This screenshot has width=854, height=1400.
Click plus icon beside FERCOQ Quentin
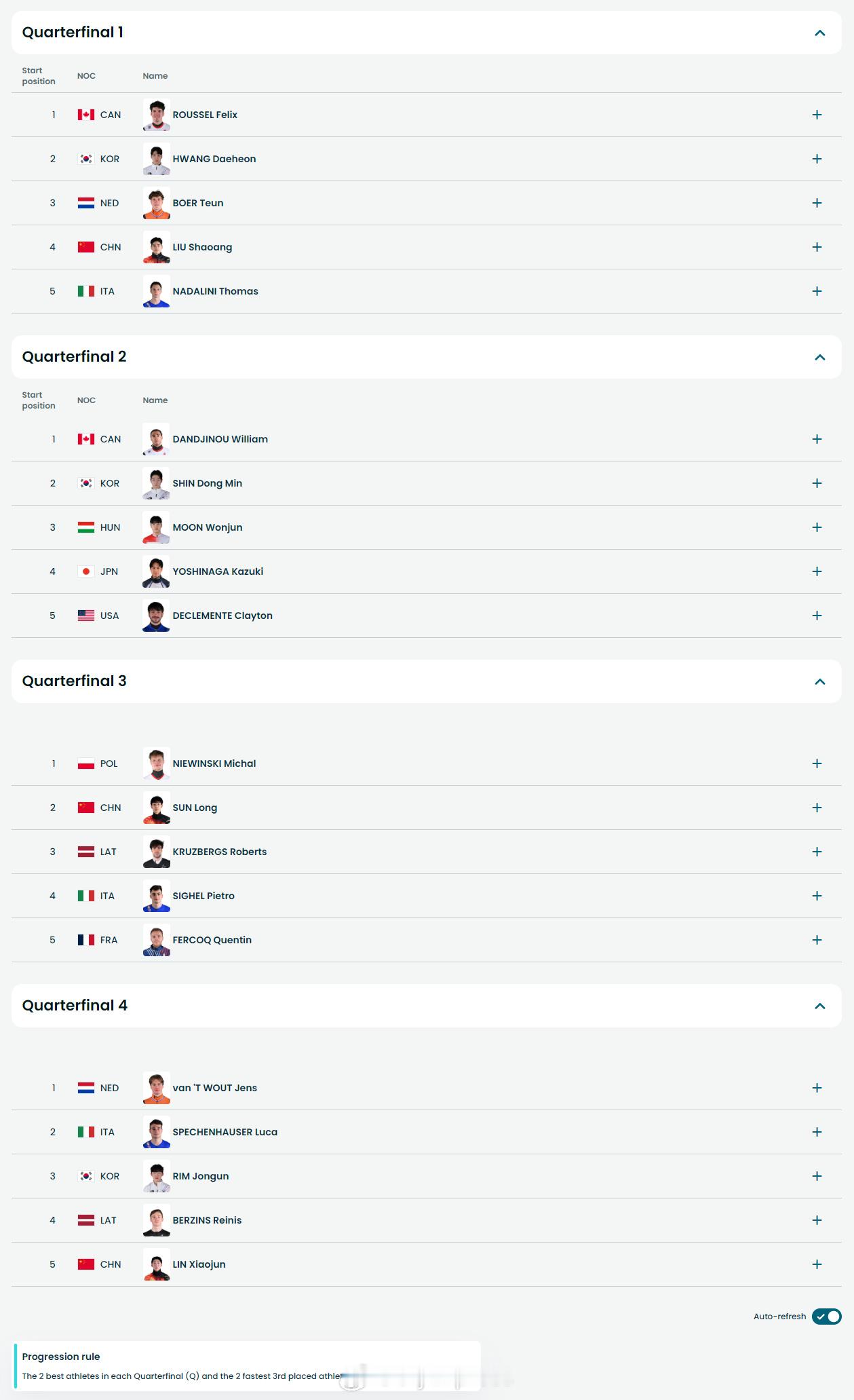(x=817, y=940)
